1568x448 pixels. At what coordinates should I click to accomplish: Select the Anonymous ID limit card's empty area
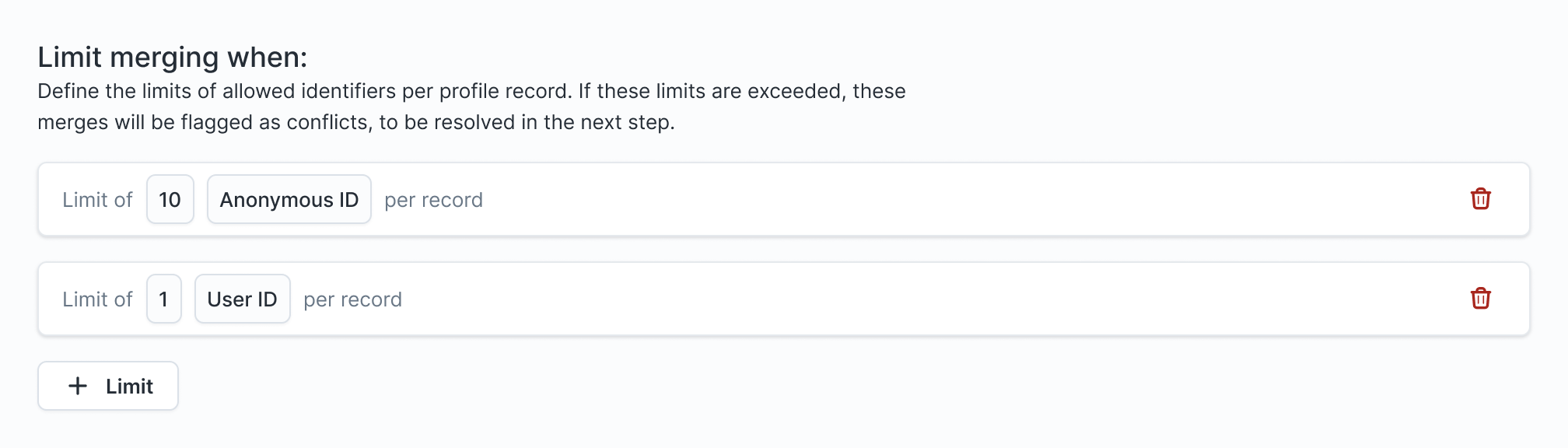tap(933, 200)
